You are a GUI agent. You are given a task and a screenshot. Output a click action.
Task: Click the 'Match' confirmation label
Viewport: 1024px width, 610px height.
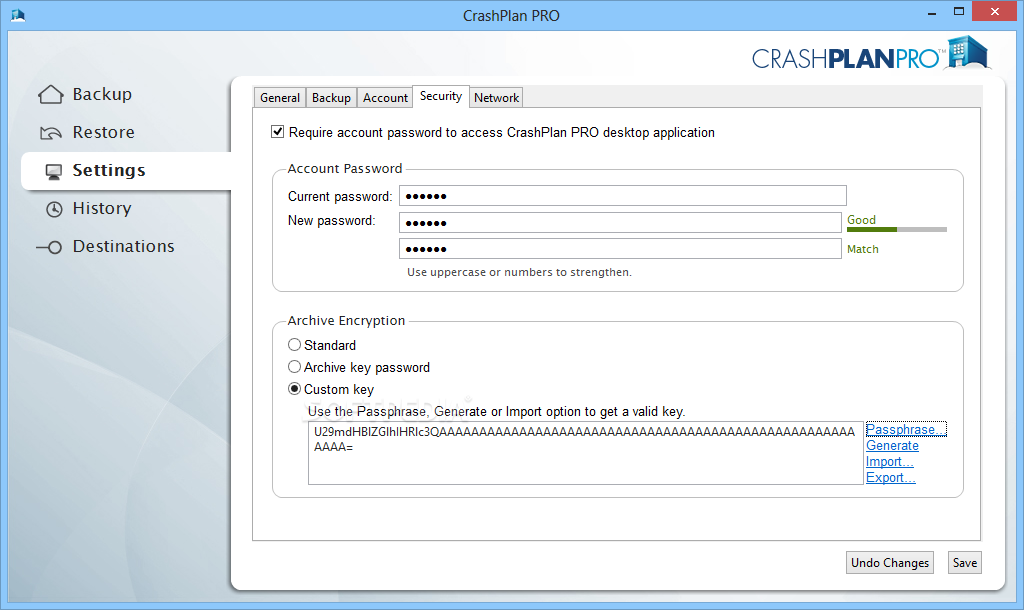pos(863,249)
